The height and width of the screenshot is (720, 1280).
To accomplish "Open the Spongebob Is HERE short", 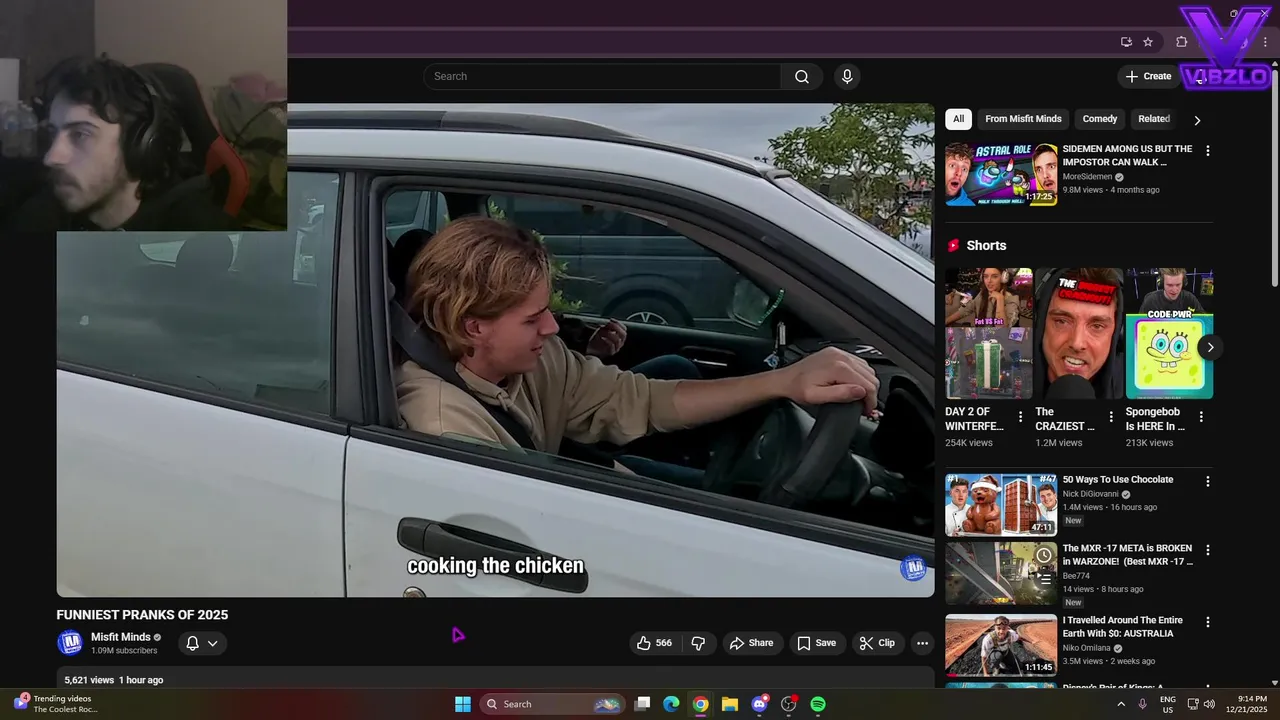I will pyautogui.click(x=1169, y=333).
